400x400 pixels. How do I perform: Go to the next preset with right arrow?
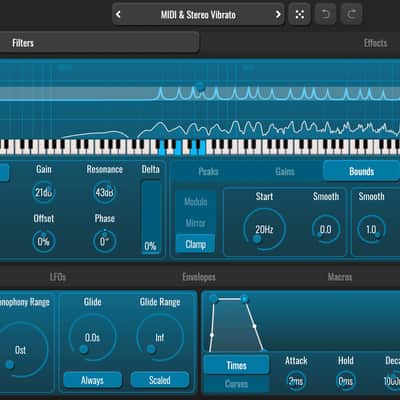click(x=278, y=14)
